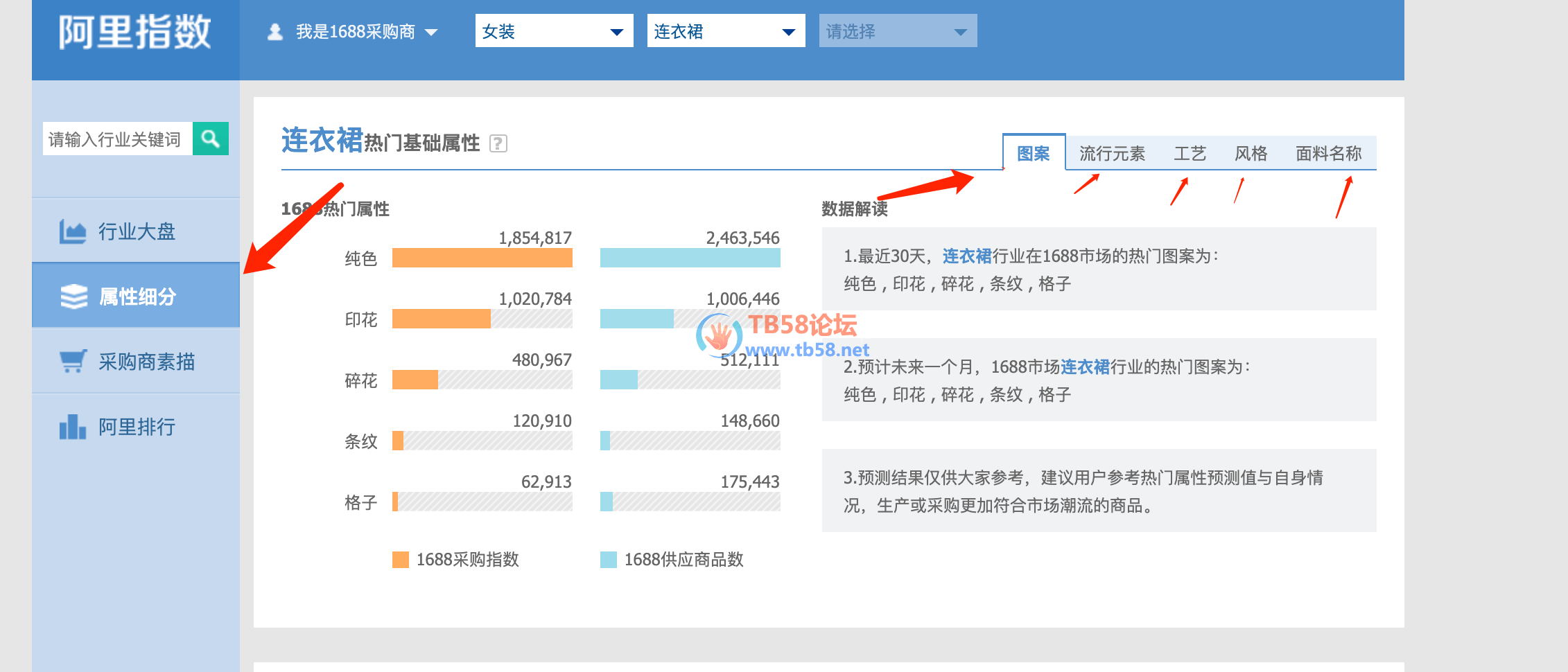Click the 数据解读 heading
Image resolution: width=1568 pixels, height=672 pixels.
pos(855,209)
